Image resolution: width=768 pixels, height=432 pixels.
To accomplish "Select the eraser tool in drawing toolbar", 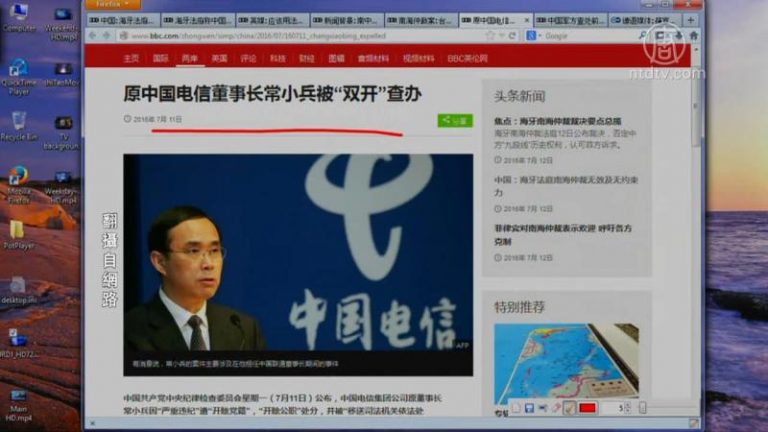I will [556, 408].
